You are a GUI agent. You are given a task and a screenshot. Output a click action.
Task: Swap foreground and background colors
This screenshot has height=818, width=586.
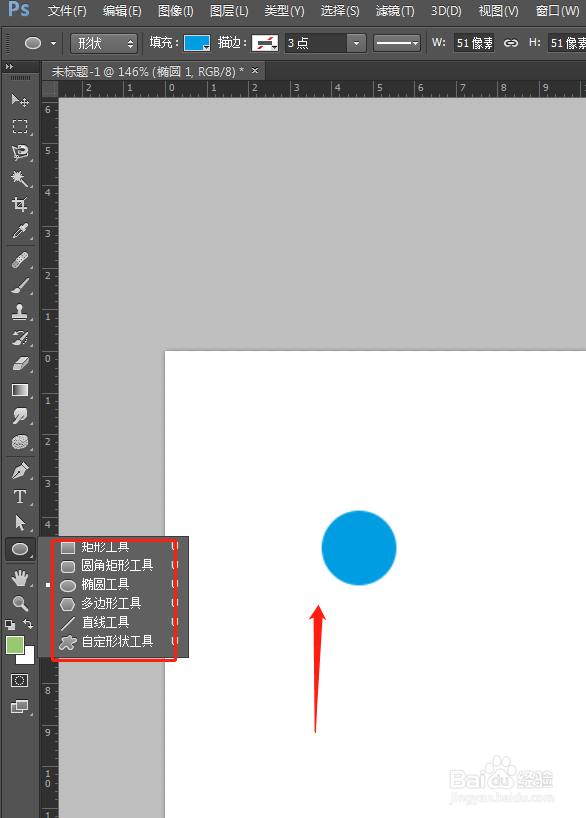coord(28,624)
